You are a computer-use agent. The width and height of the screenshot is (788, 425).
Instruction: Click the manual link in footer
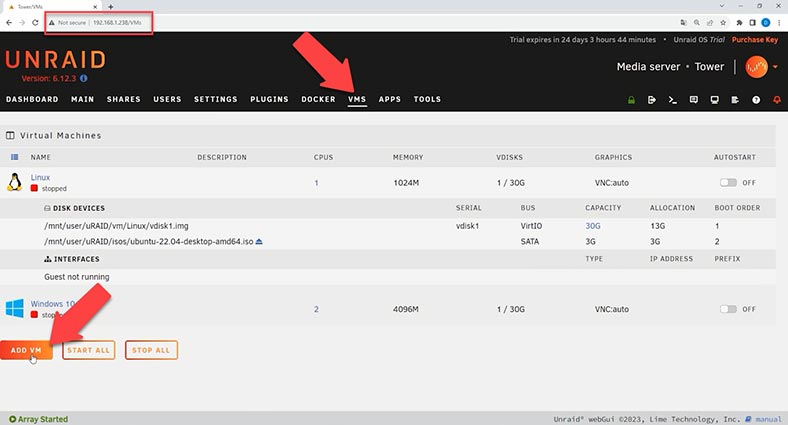(x=768, y=419)
